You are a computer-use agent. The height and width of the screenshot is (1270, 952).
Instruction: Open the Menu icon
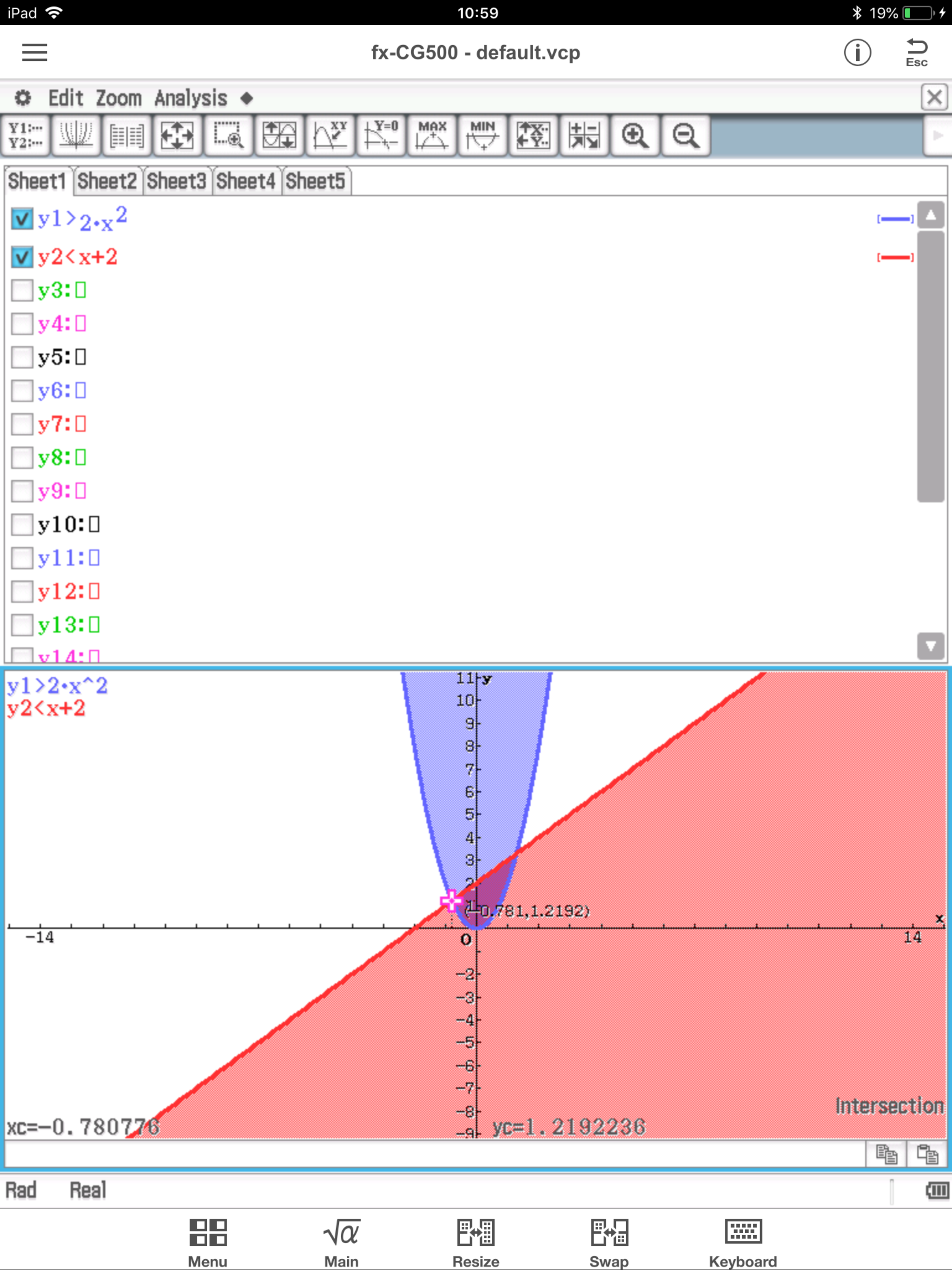click(x=208, y=1243)
